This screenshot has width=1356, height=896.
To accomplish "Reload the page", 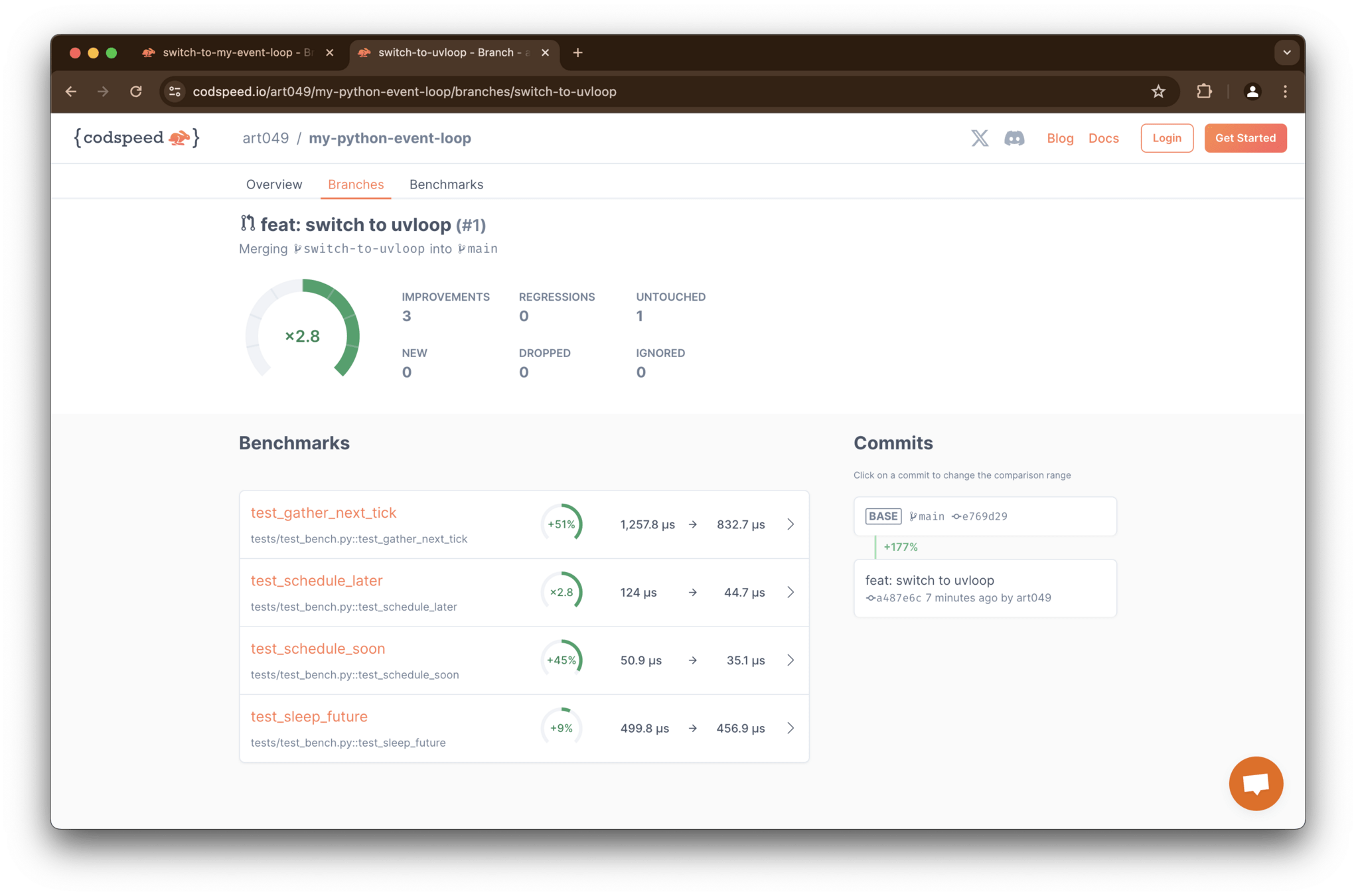I will pyautogui.click(x=136, y=92).
